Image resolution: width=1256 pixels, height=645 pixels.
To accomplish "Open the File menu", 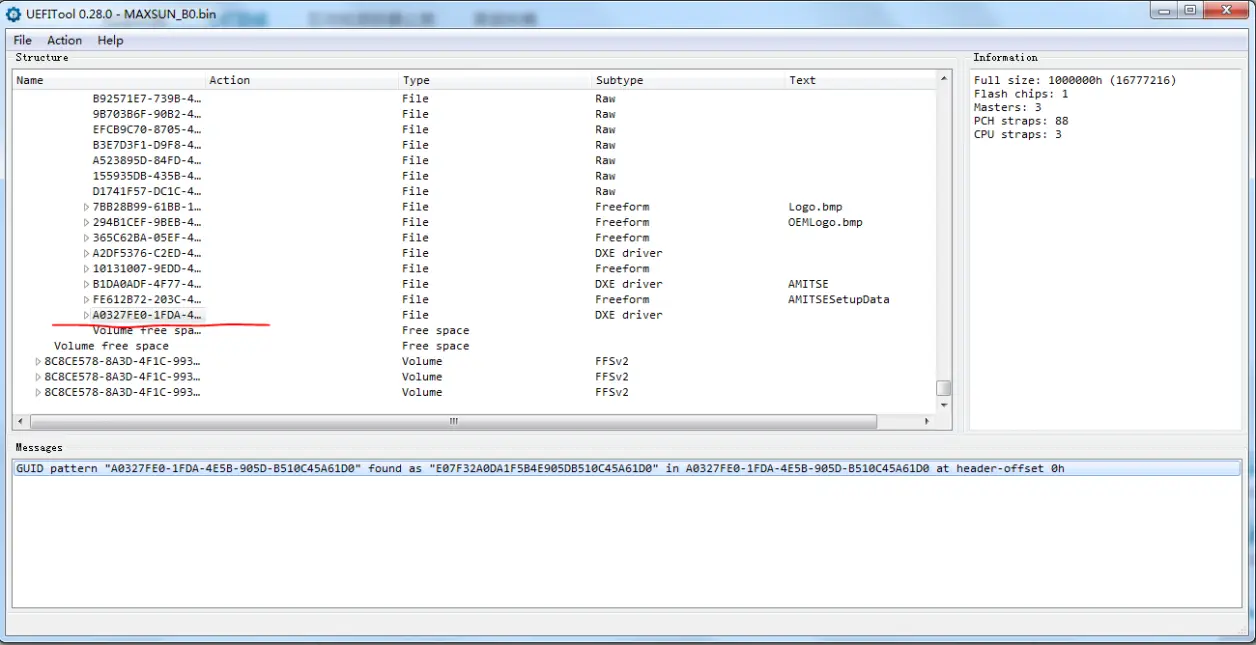I will [23, 40].
